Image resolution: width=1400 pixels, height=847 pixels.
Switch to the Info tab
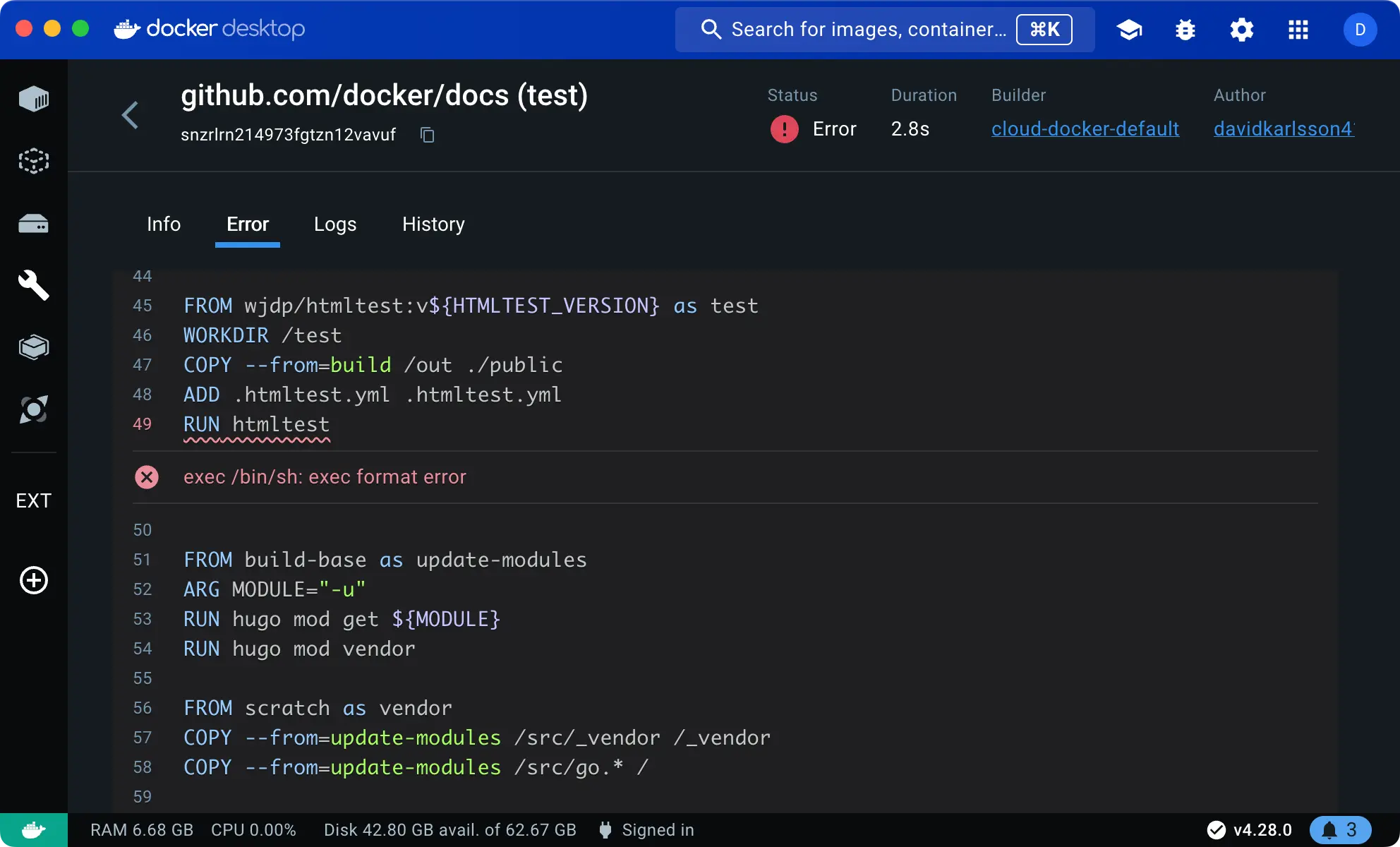pos(163,224)
